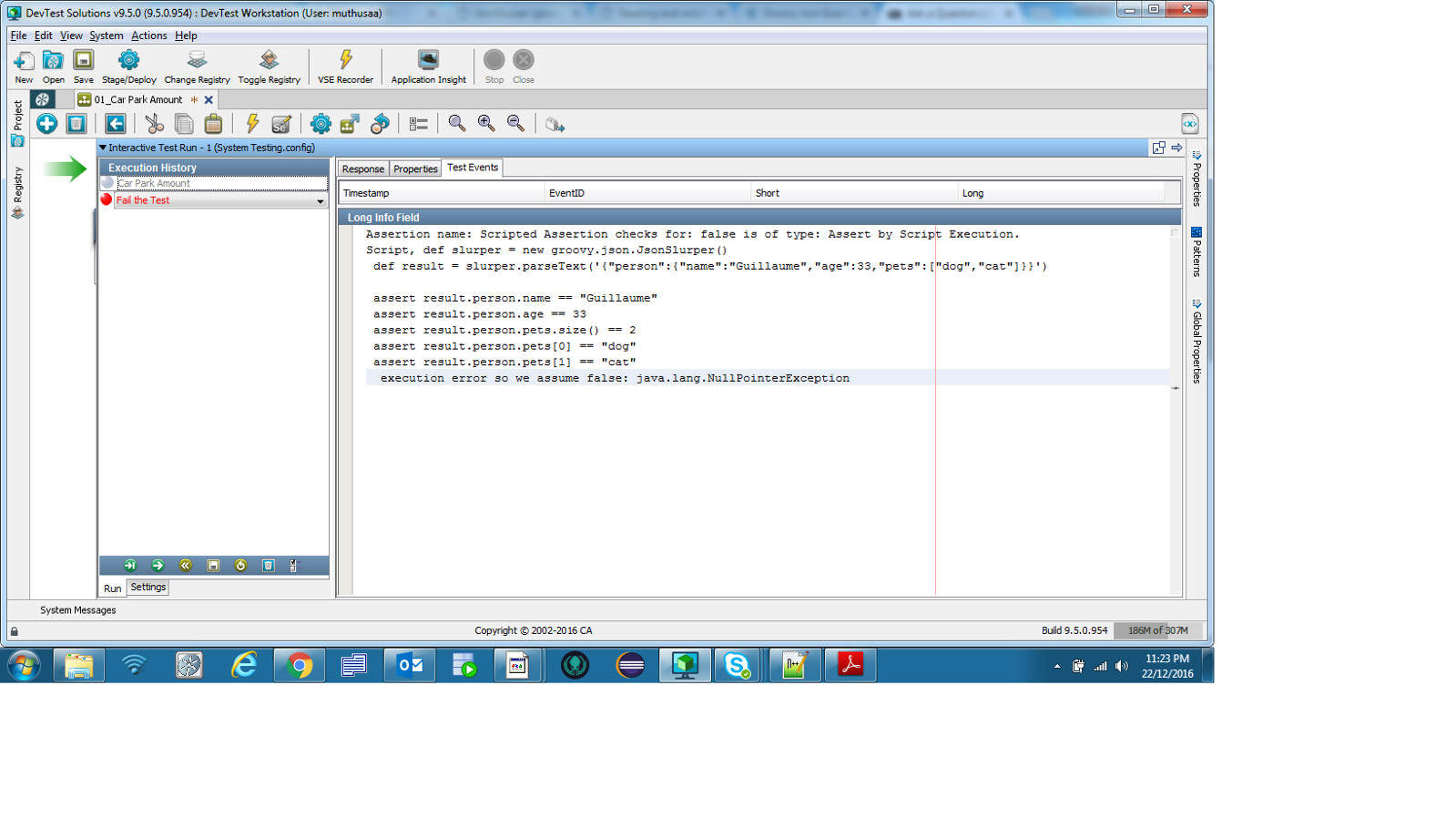Image resolution: width=1456 pixels, height=818 pixels.
Task: Toggle the checklist options icon
Action: pyautogui.click(x=294, y=566)
